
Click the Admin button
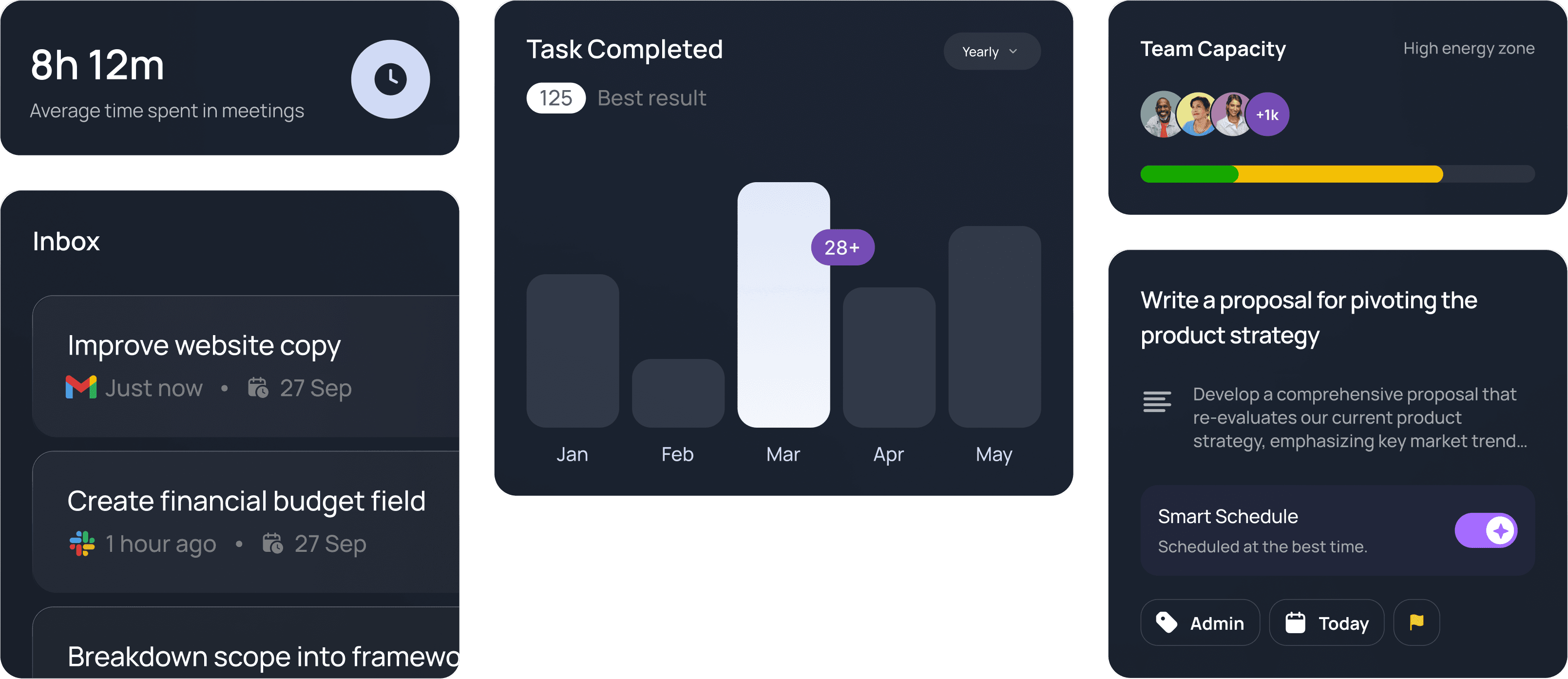tap(1200, 622)
